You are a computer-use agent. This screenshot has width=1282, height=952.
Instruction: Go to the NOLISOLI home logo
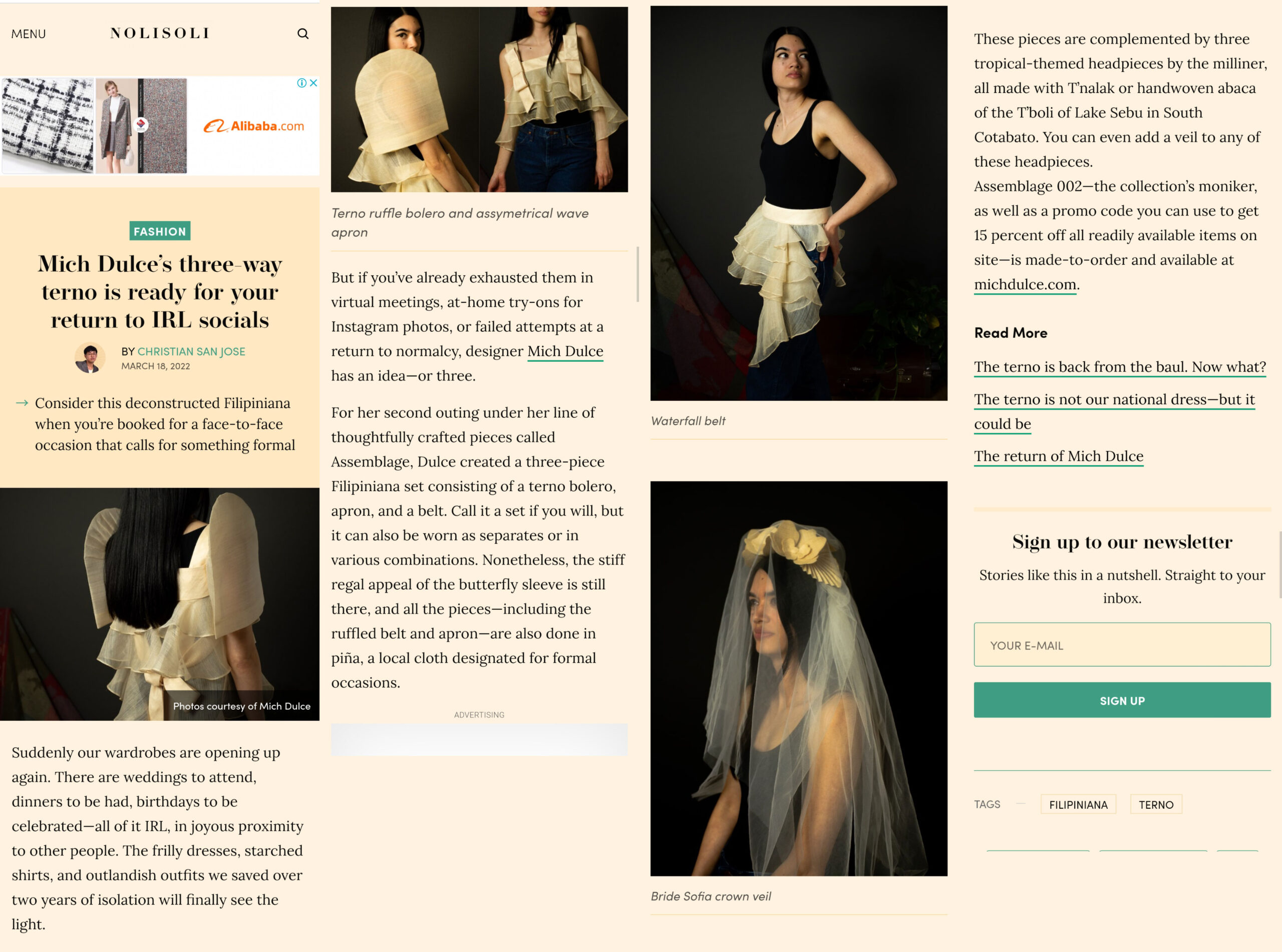click(x=160, y=34)
